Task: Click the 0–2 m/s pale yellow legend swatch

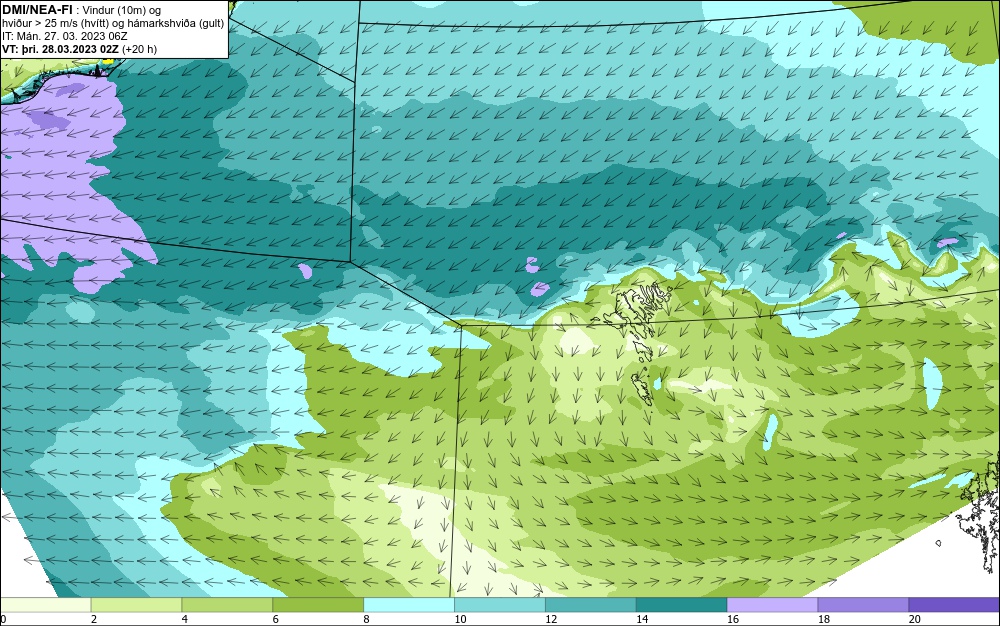Action: point(46,605)
